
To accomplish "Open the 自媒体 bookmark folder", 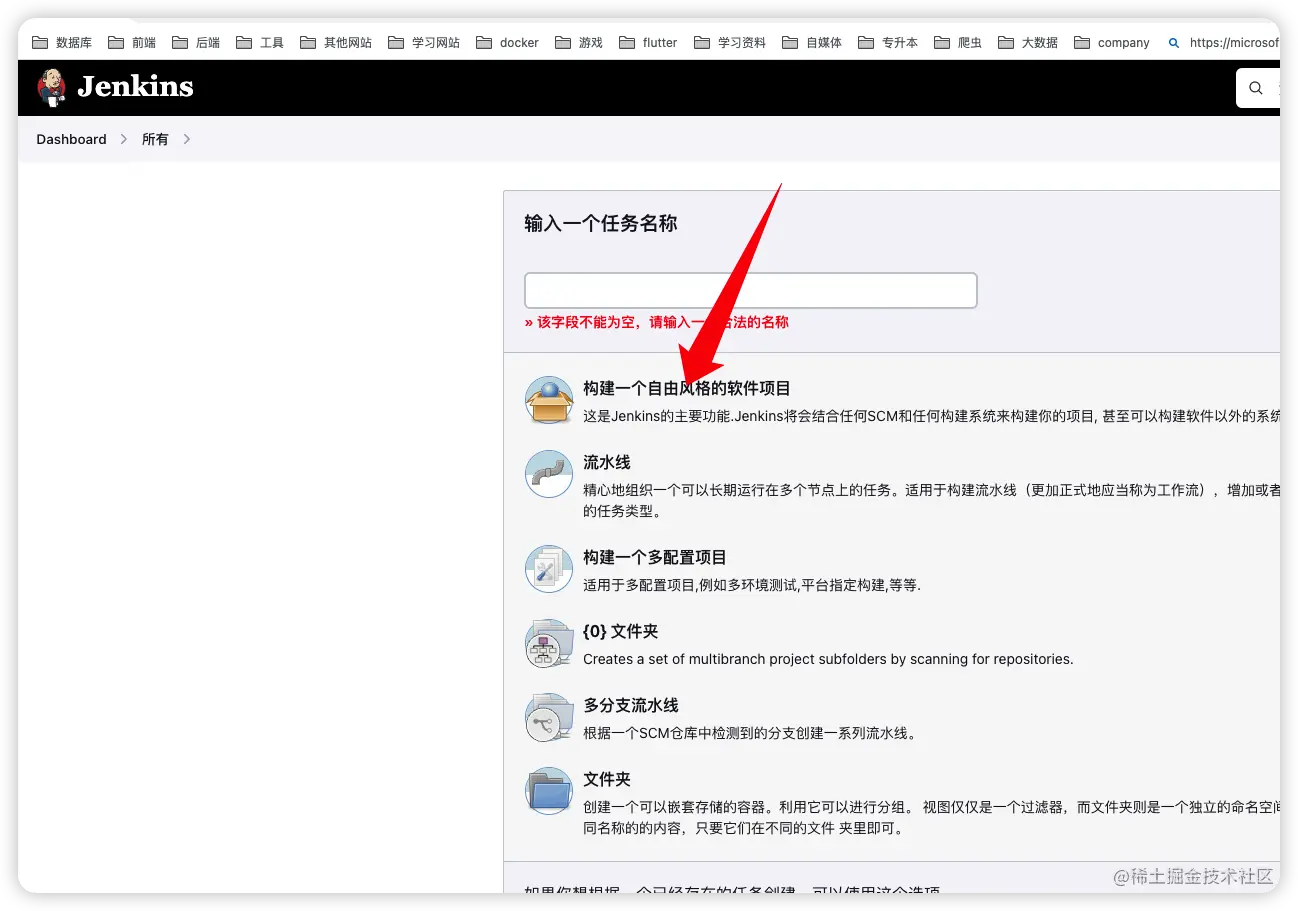I will [x=812, y=43].
